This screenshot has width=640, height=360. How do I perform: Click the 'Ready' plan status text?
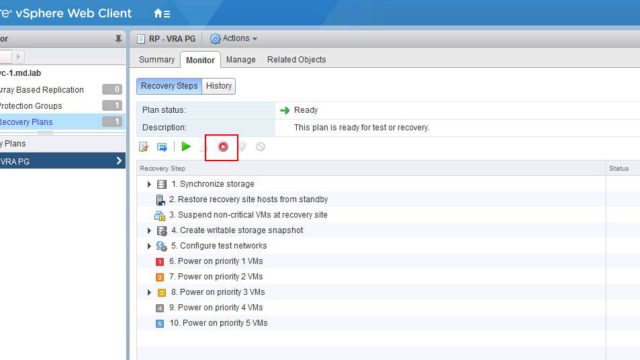pyautogui.click(x=306, y=110)
